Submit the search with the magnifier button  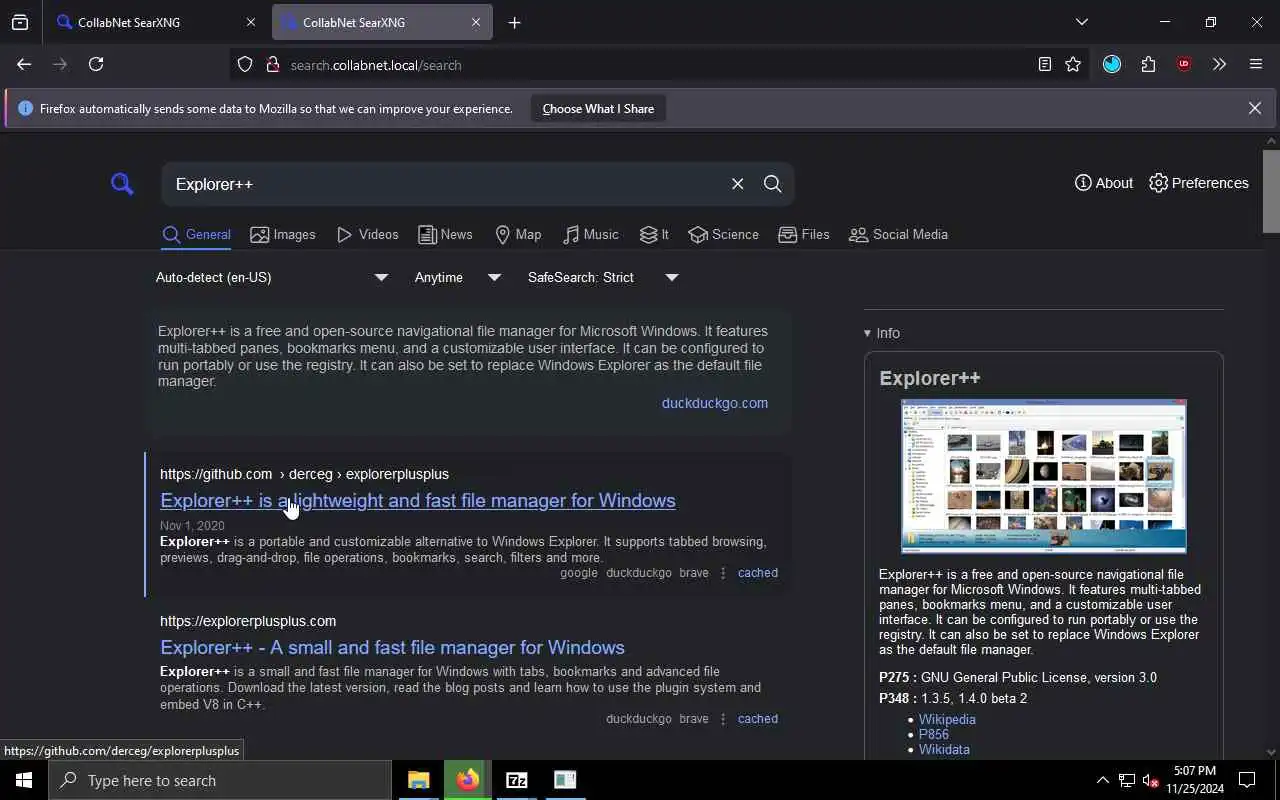coord(772,184)
